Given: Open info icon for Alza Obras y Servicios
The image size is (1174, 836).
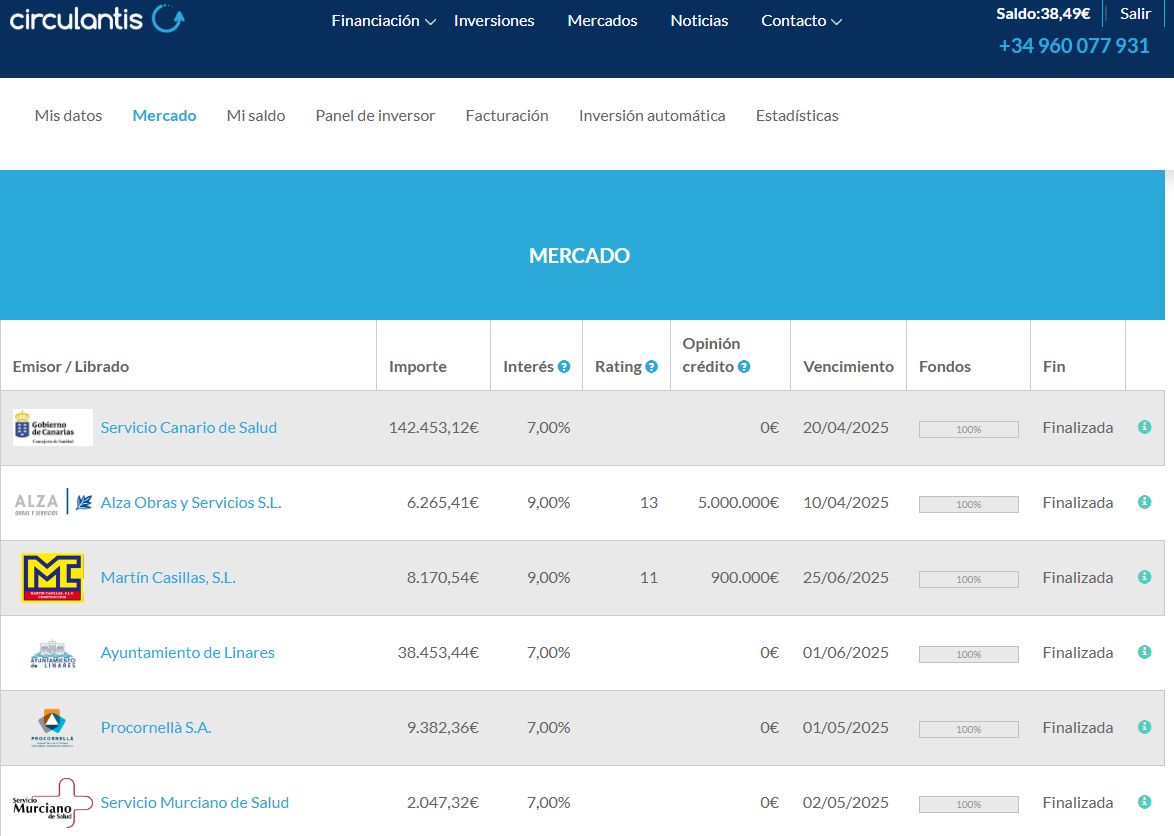Looking at the screenshot, I should [1145, 502].
